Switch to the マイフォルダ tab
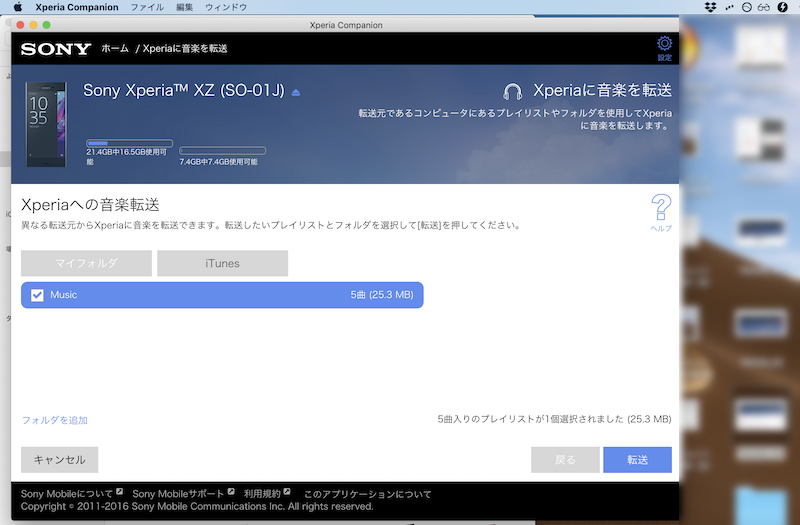Viewport: 800px width, 525px height. tap(87, 263)
